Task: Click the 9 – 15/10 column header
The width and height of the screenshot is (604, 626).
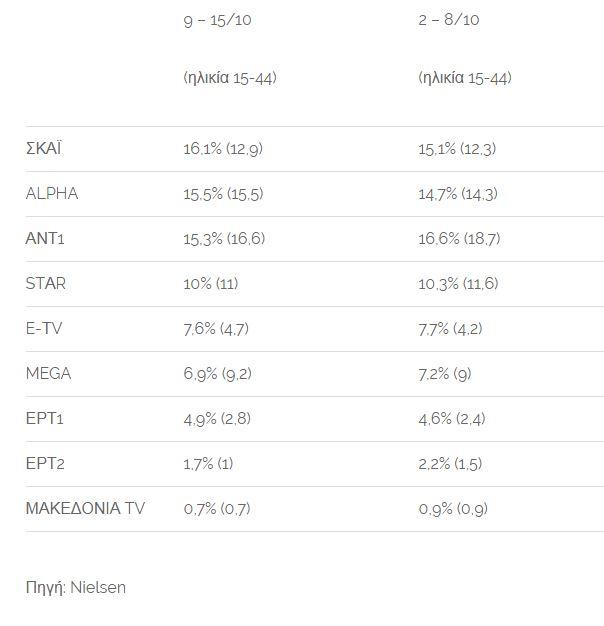Action: pos(217,20)
